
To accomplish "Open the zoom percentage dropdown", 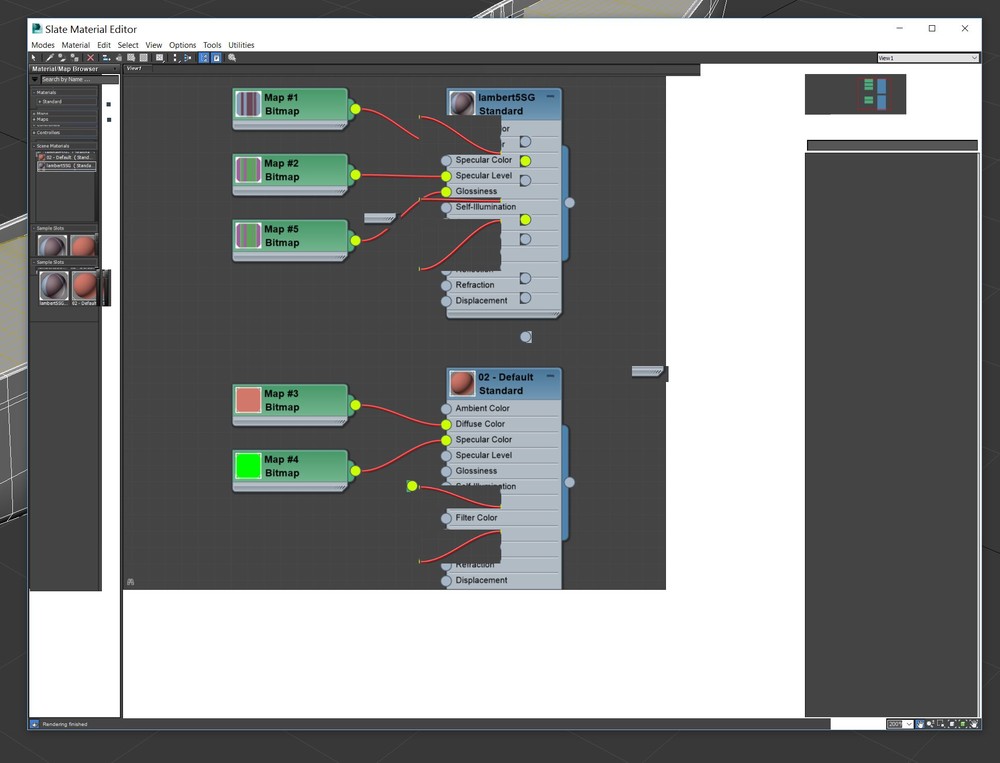I will click(x=908, y=724).
